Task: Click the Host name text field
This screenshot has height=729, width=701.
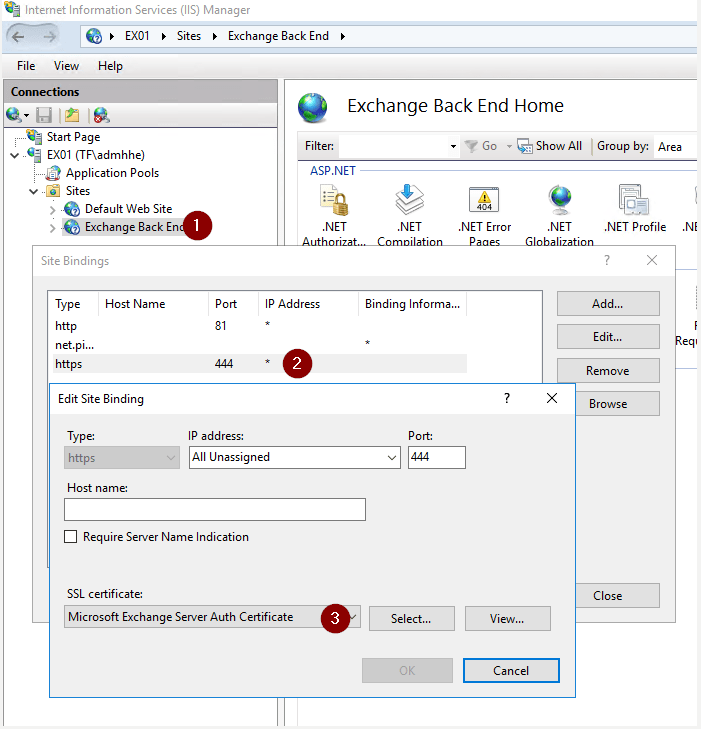Action: point(215,510)
